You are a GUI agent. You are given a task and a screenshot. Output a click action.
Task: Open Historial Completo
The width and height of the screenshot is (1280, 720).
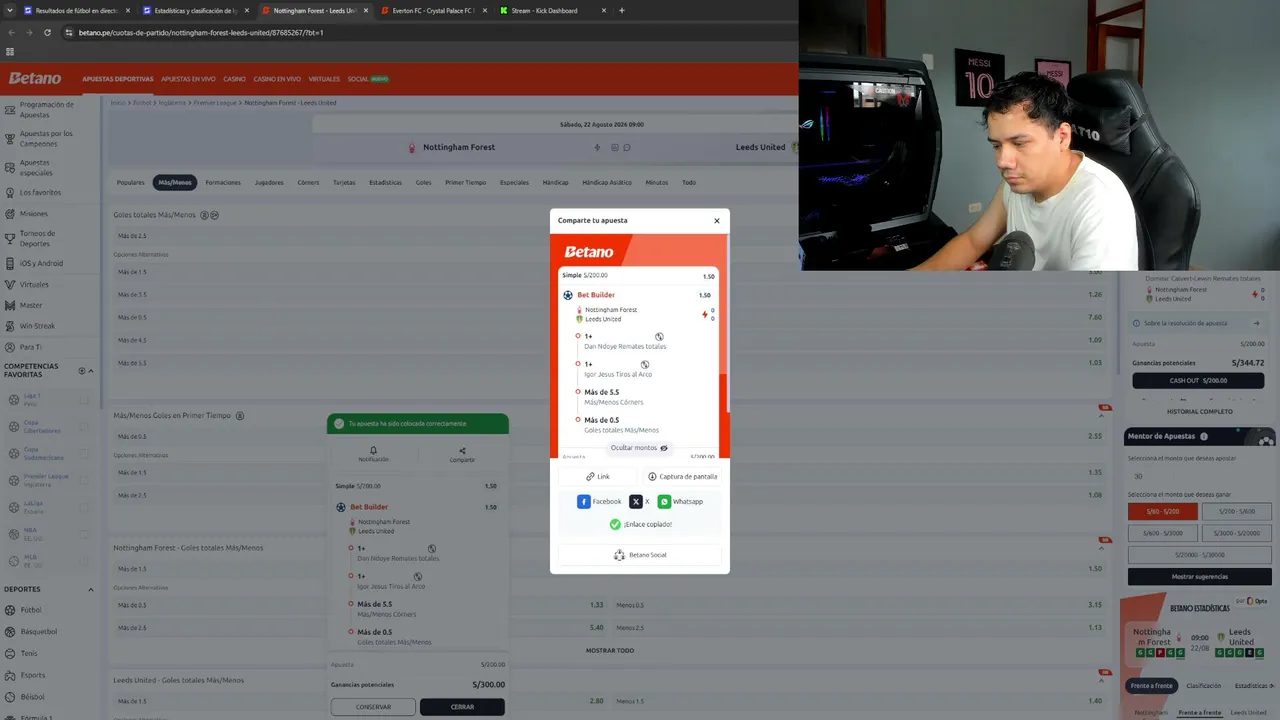pyautogui.click(x=1199, y=412)
